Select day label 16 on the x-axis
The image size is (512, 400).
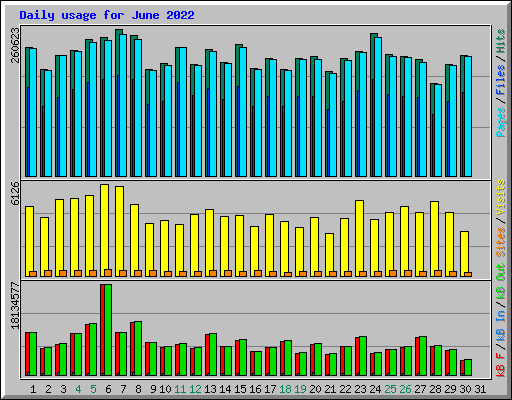[x=255, y=389]
